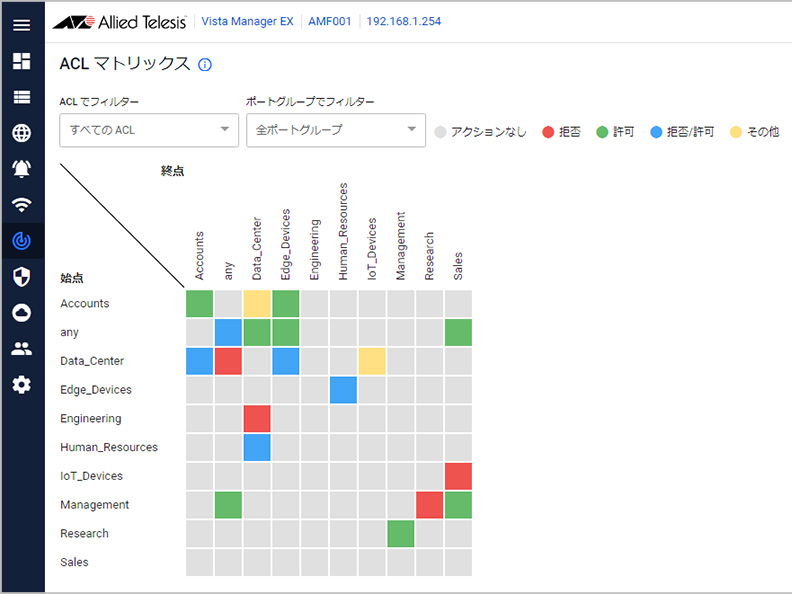792x594 pixels.
Task: Open the alarm bell notifications icon
Action: click(x=21, y=168)
